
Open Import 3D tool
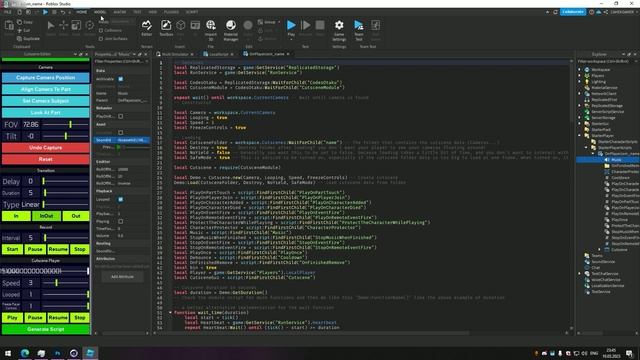click(211, 29)
